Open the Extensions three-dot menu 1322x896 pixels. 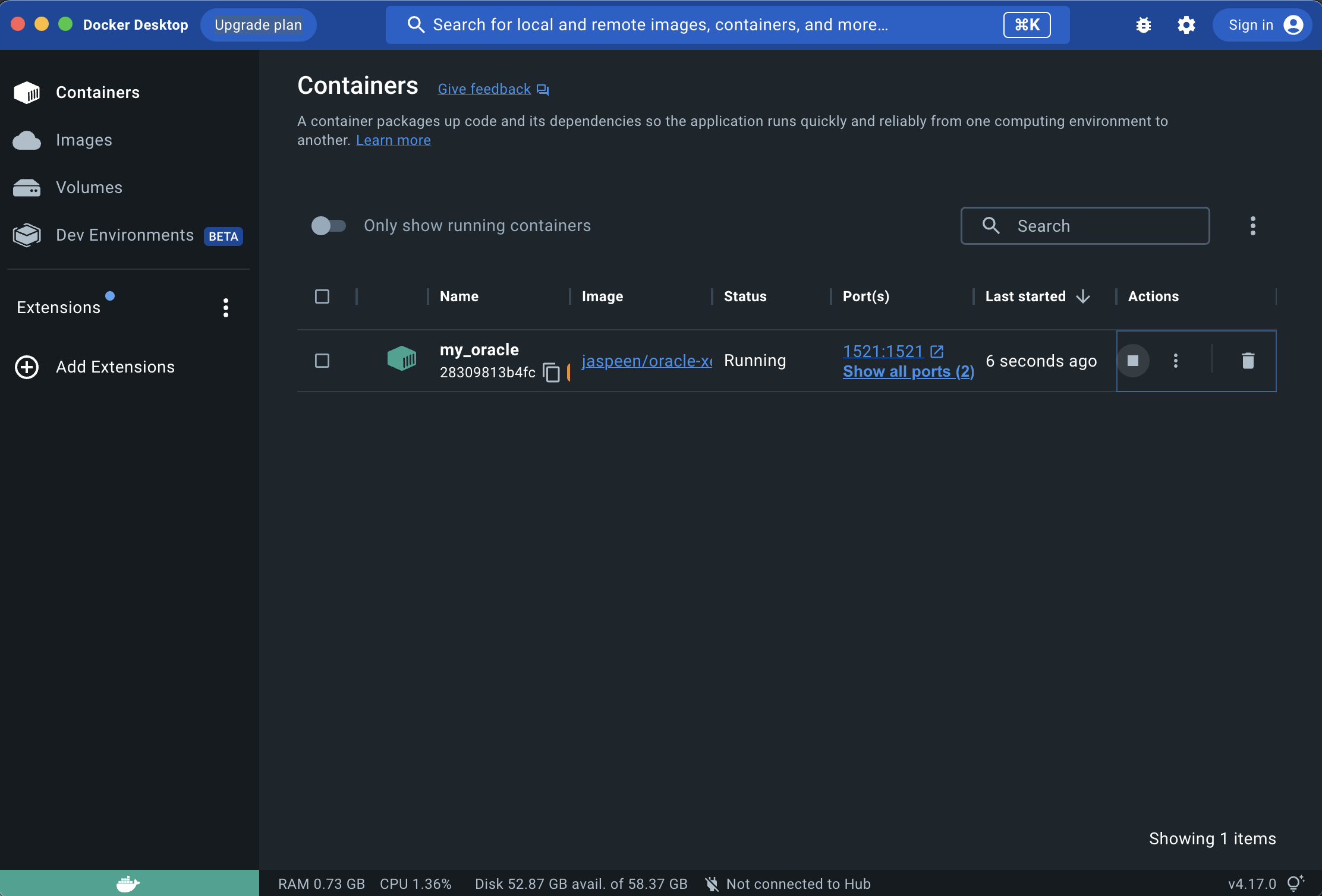point(226,308)
